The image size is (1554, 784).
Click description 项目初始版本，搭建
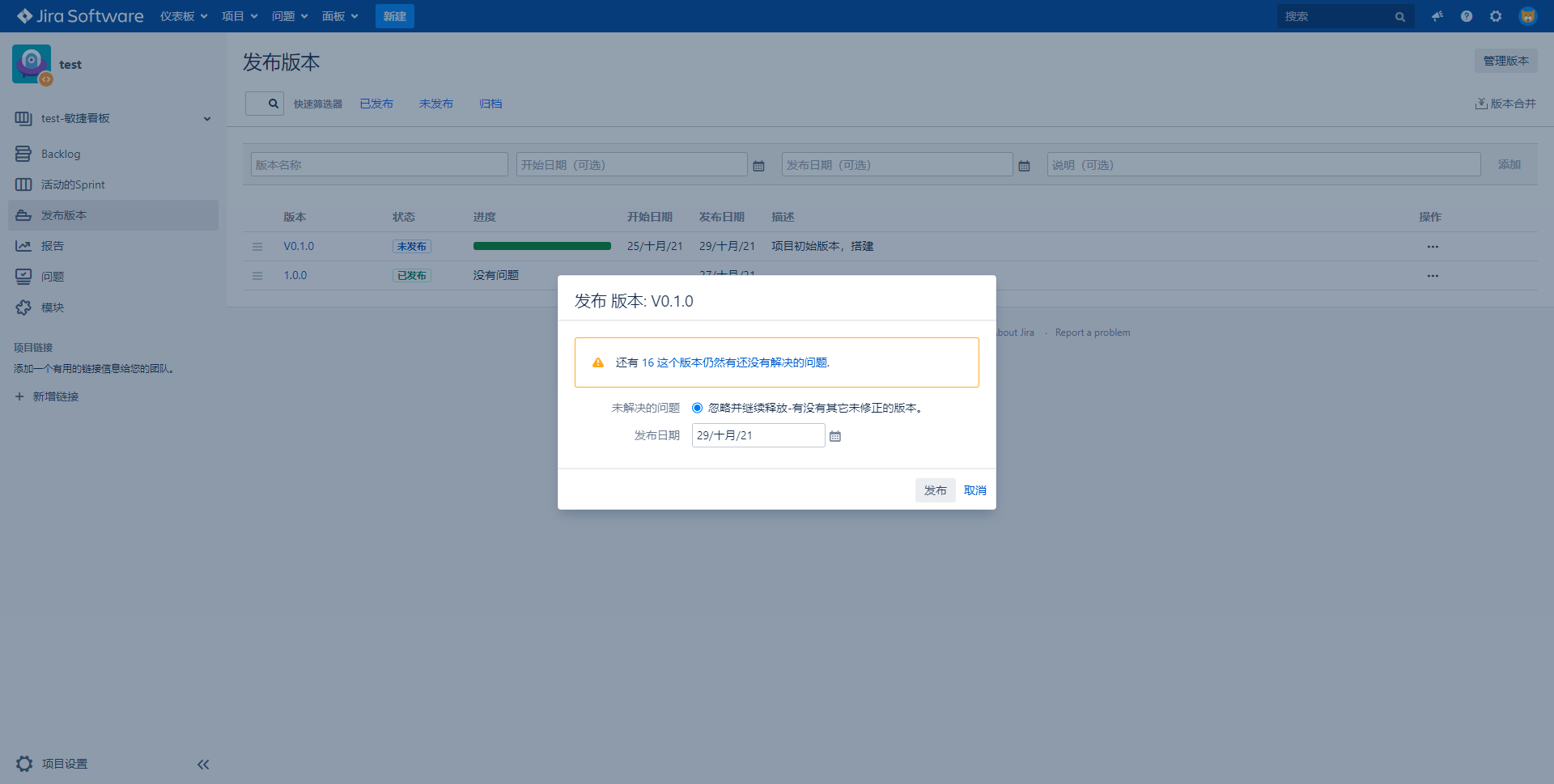[822, 246]
